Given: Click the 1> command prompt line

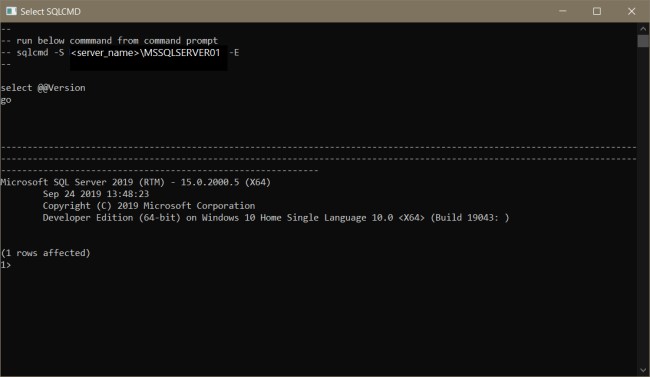Looking at the screenshot, I should [x=6, y=265].
